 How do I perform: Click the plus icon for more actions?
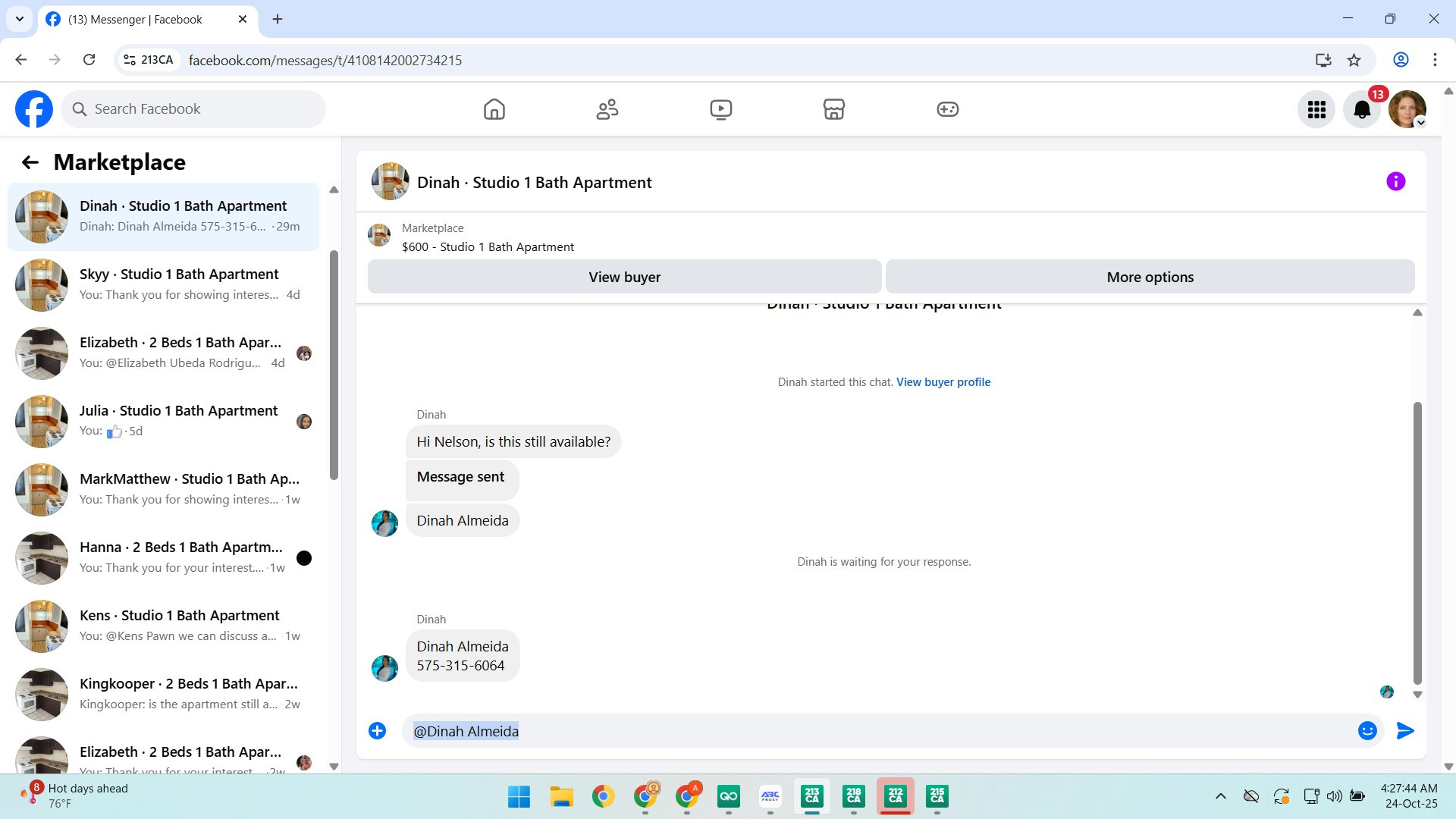377,731
